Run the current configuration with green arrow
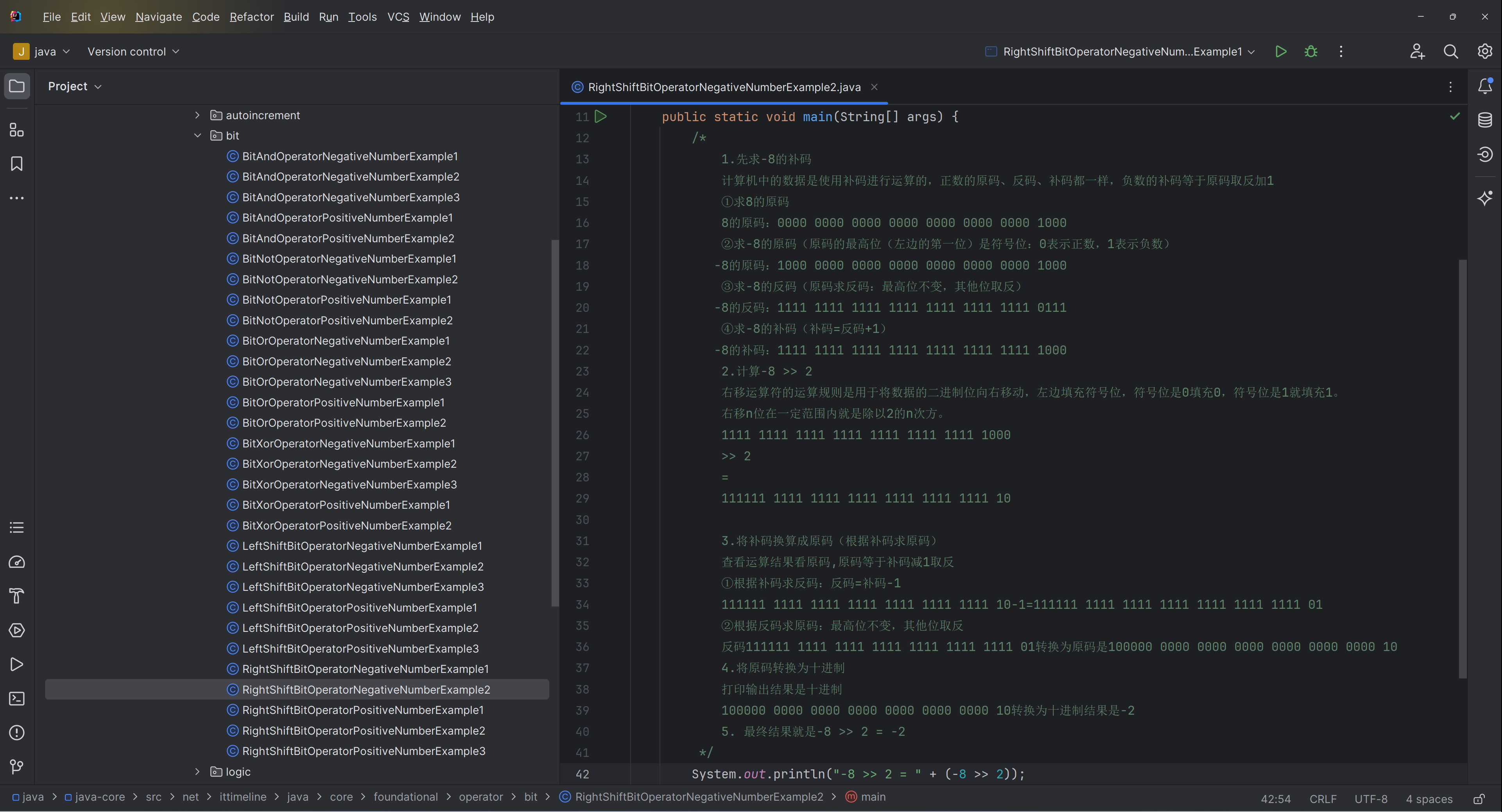The image size is (1502, 812). pos(1281,51)
